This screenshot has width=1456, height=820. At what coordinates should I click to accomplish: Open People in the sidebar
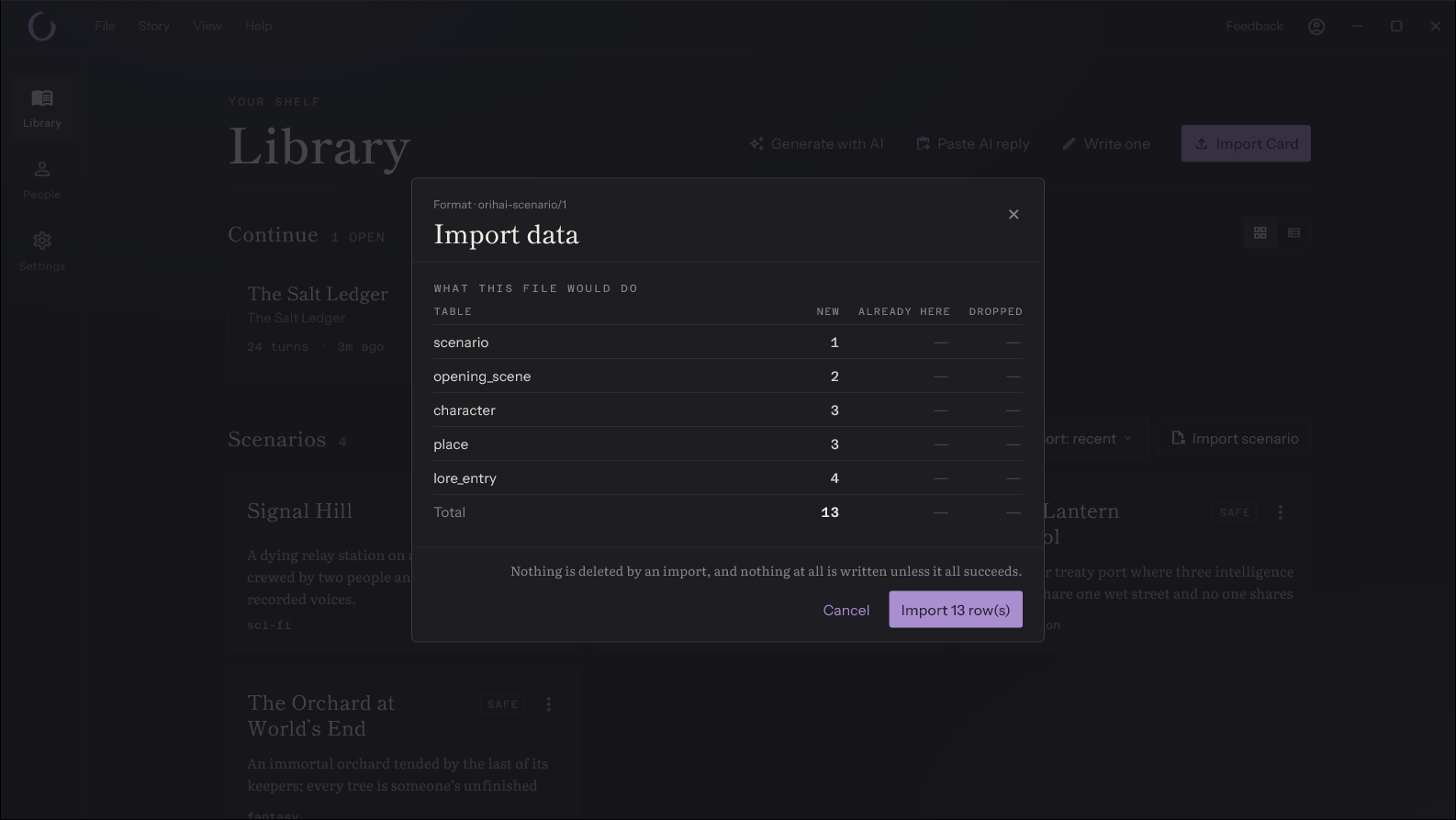pyautogui.click(x=42, y=180)
